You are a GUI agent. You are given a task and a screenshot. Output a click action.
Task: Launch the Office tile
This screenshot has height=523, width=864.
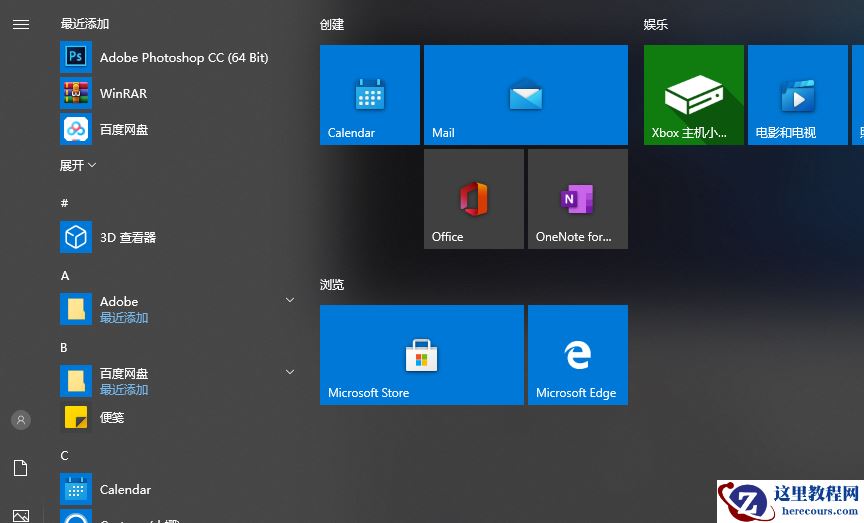(474, 199)
